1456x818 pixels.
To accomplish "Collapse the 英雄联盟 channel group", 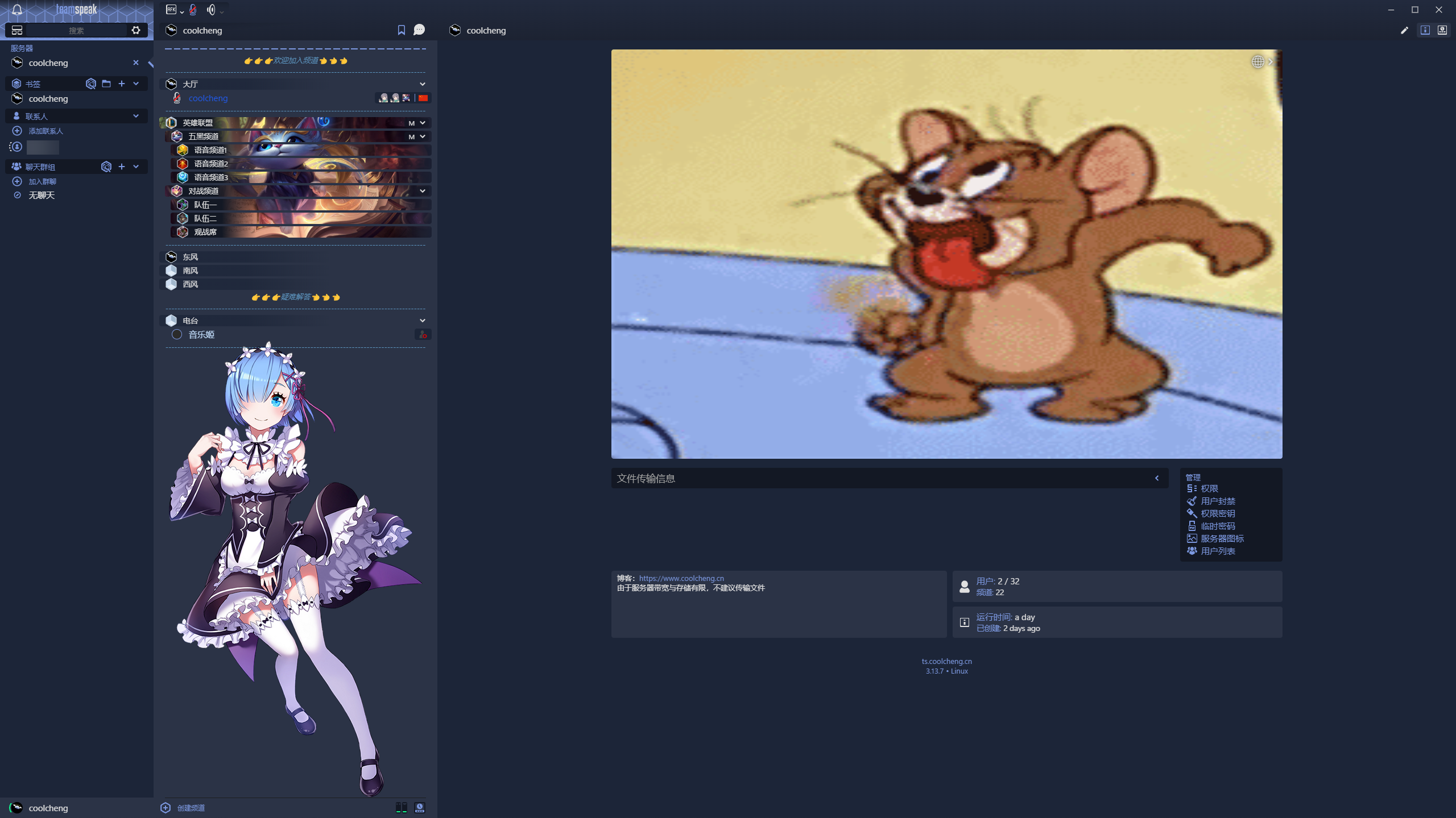I will tap(423, 123).
